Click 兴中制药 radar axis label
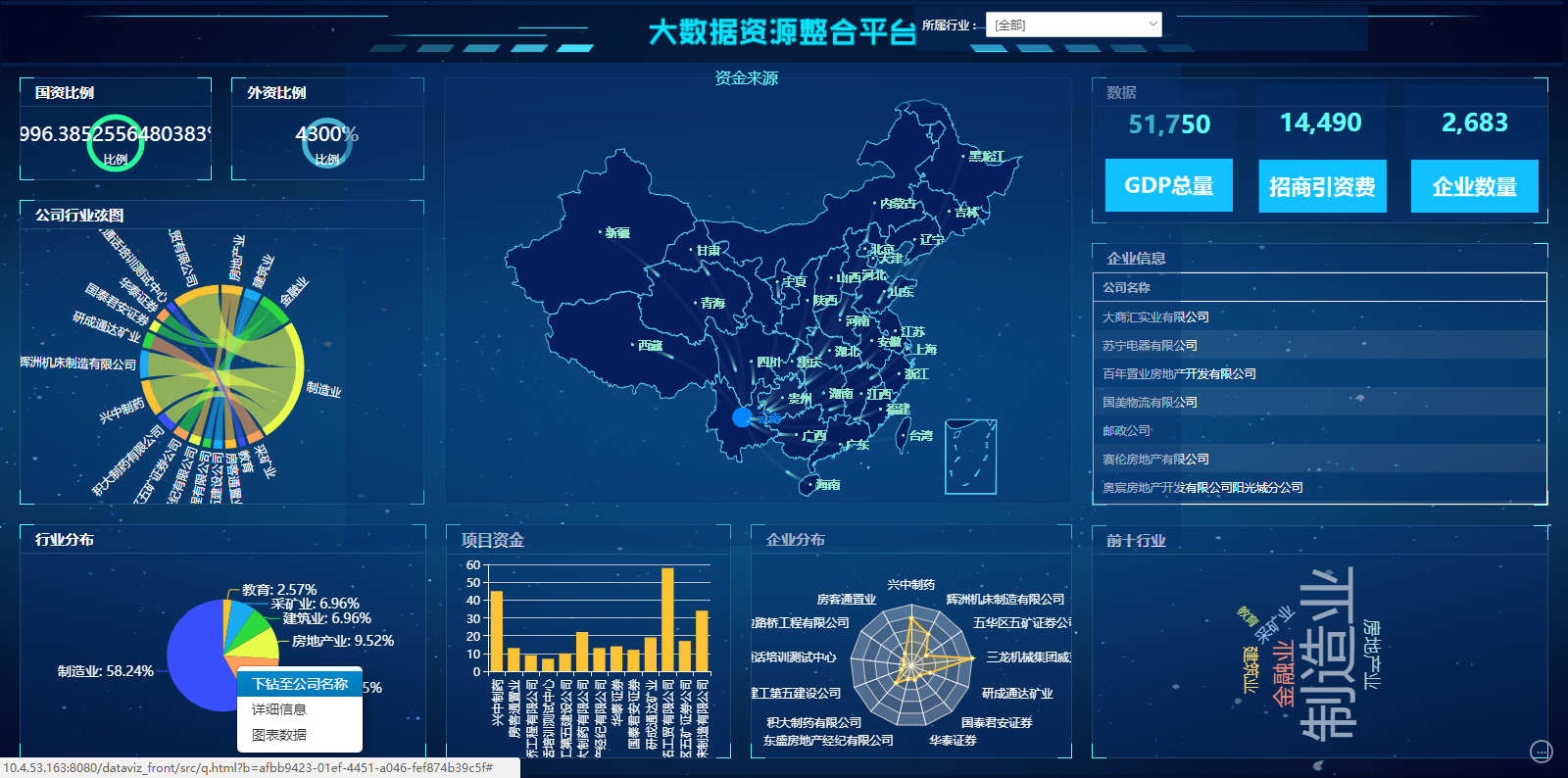Image resolution: width=1568 pixels, height=778 pixels. 911,584
